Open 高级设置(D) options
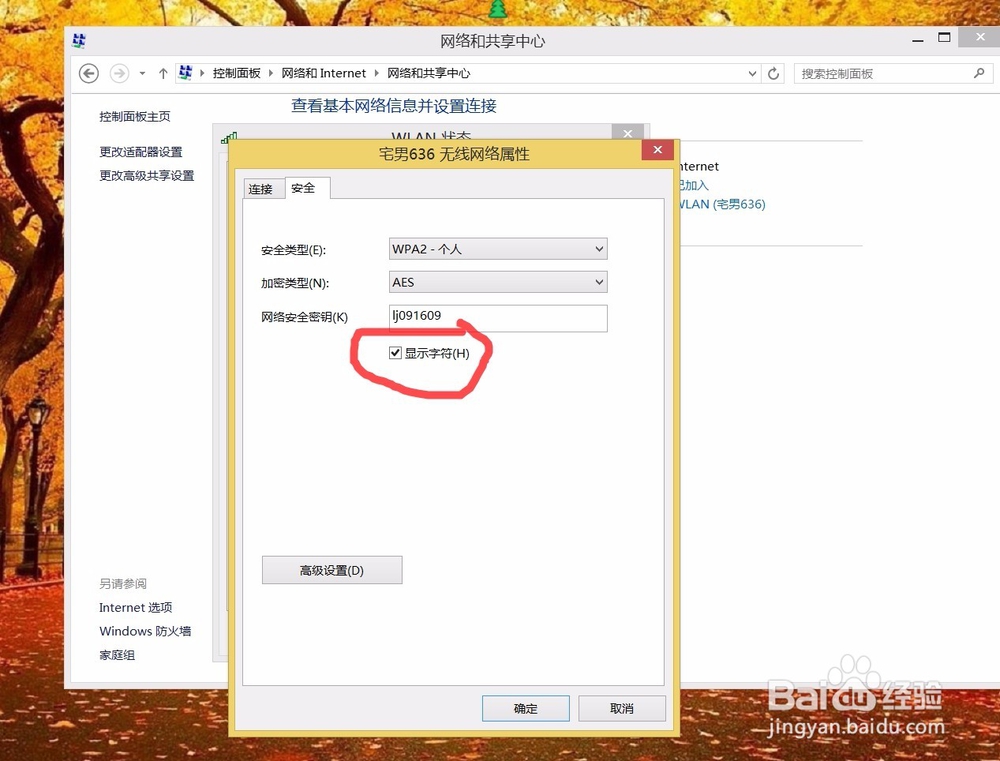This screenshot has width=1000, height=761. pos(331,569)
